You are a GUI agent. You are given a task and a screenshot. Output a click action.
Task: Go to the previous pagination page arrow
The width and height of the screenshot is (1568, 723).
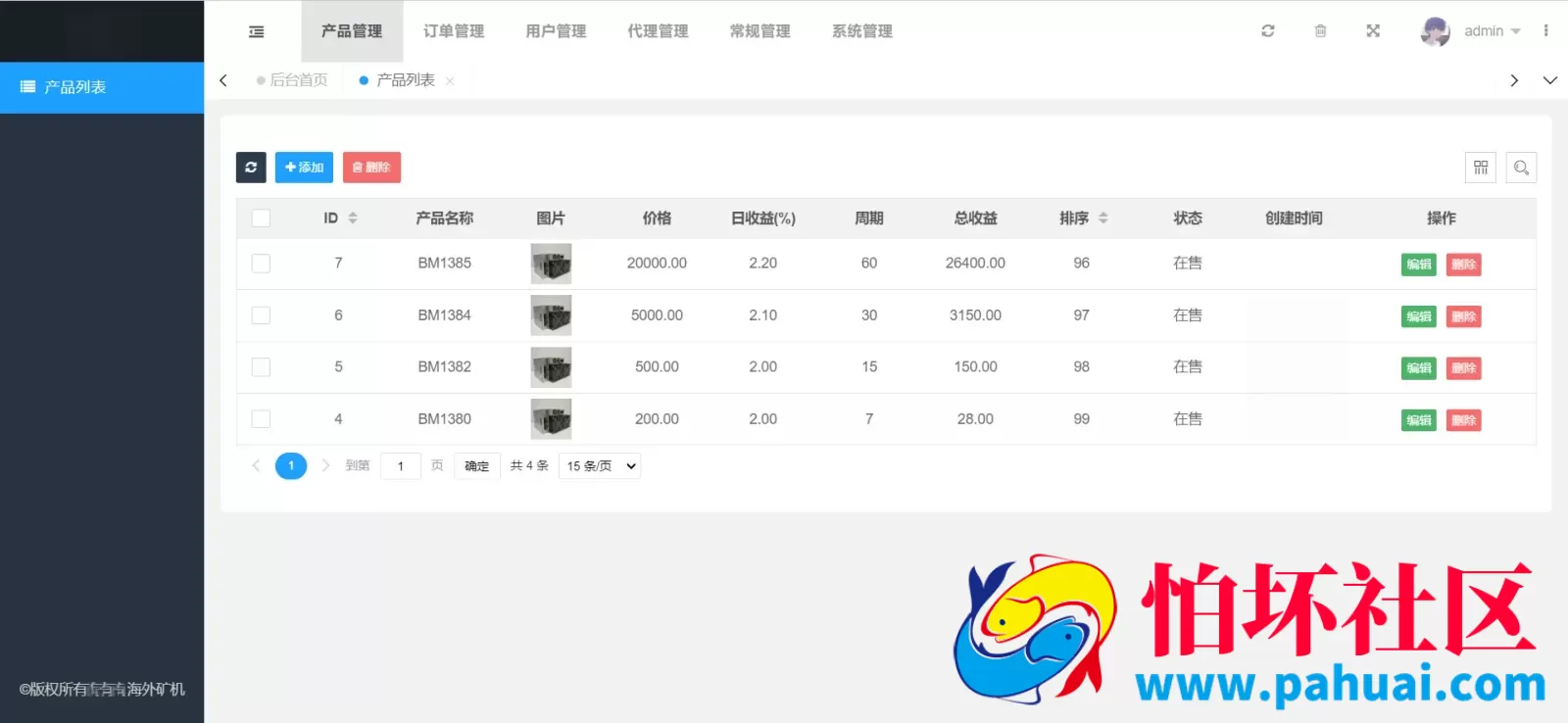[256, 466]
